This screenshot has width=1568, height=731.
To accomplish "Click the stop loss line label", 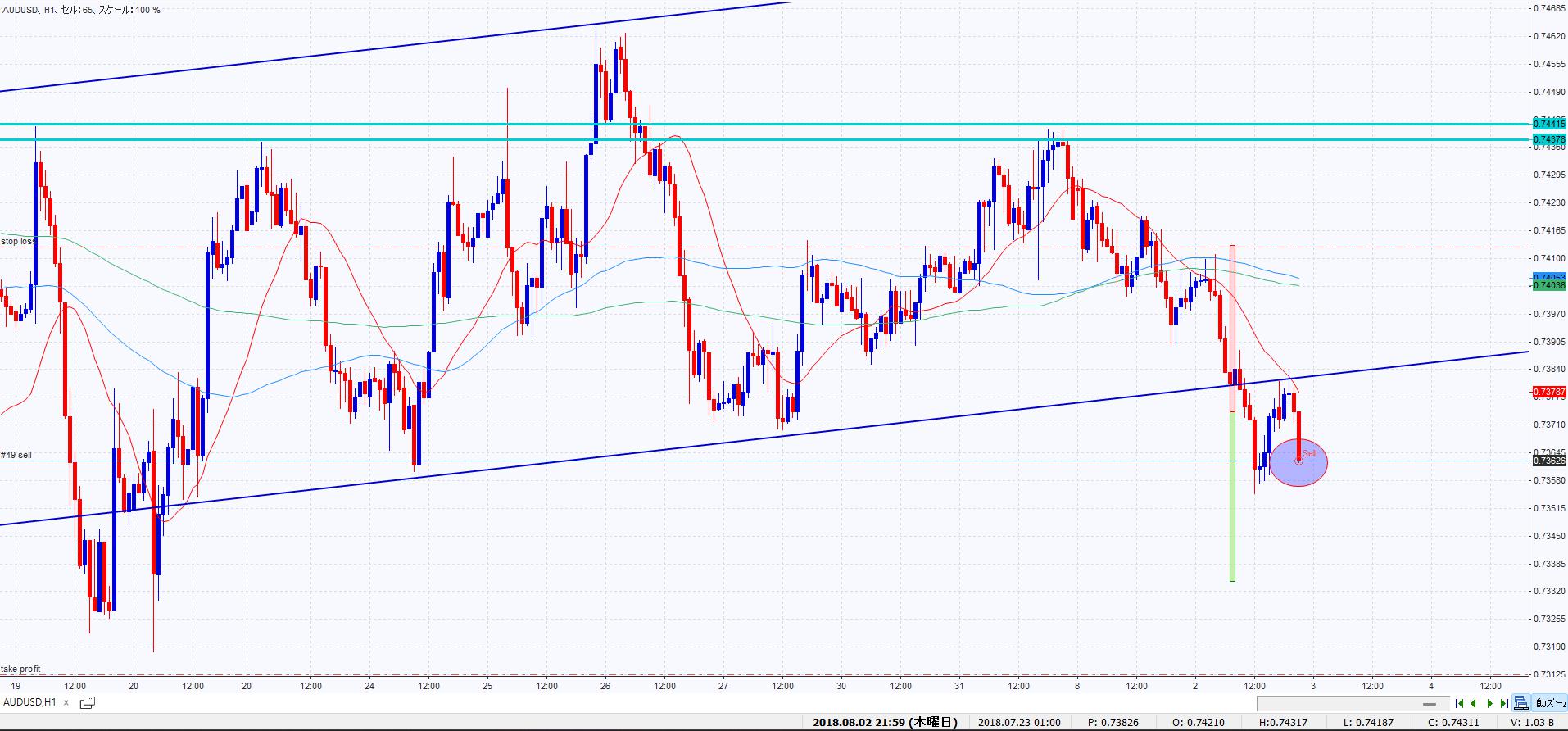I will [x=18, y=242].
